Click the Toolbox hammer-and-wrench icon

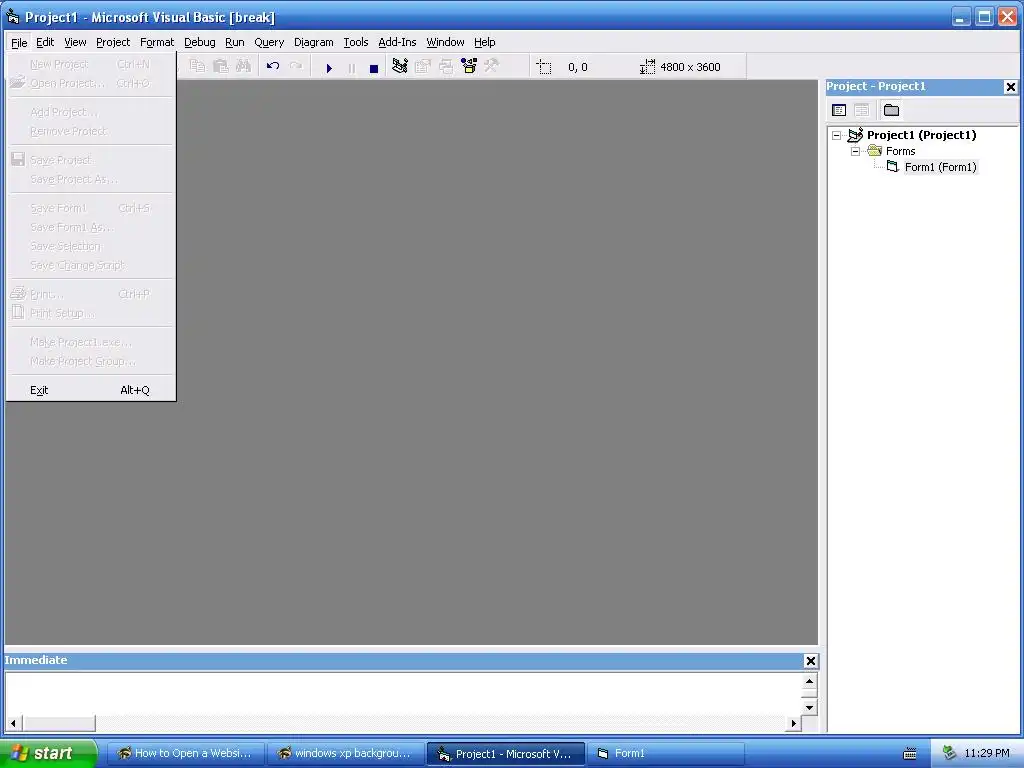coord(492,66)
